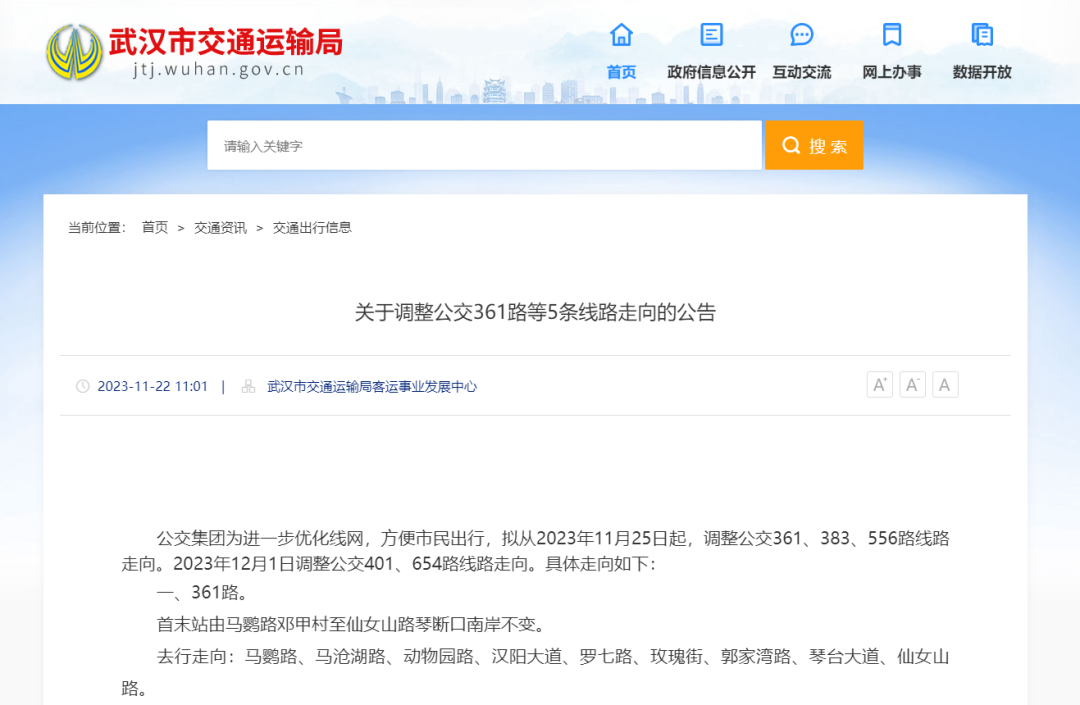
Task: Select the medium font size A⁻ control
Action: pos(912,384)
